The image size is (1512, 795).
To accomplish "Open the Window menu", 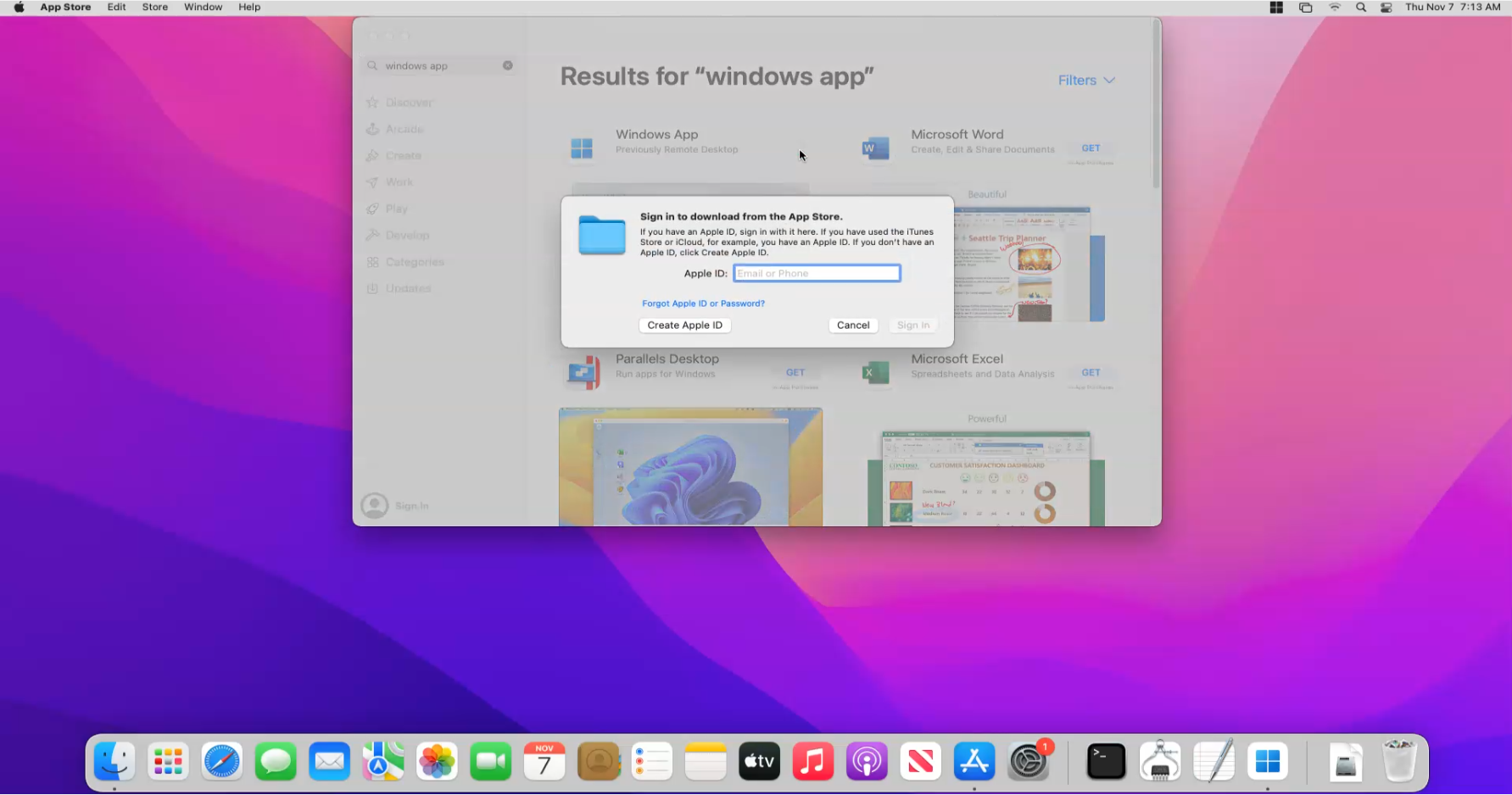I will (x=203, y=8).
